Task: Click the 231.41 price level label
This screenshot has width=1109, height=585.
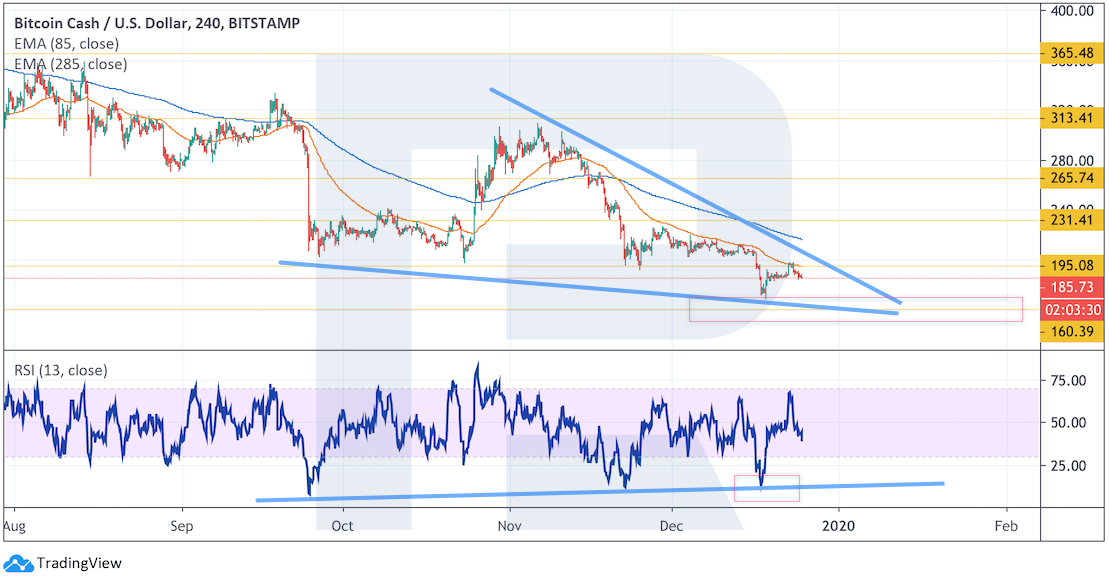Action: (x=1071, y=221)
